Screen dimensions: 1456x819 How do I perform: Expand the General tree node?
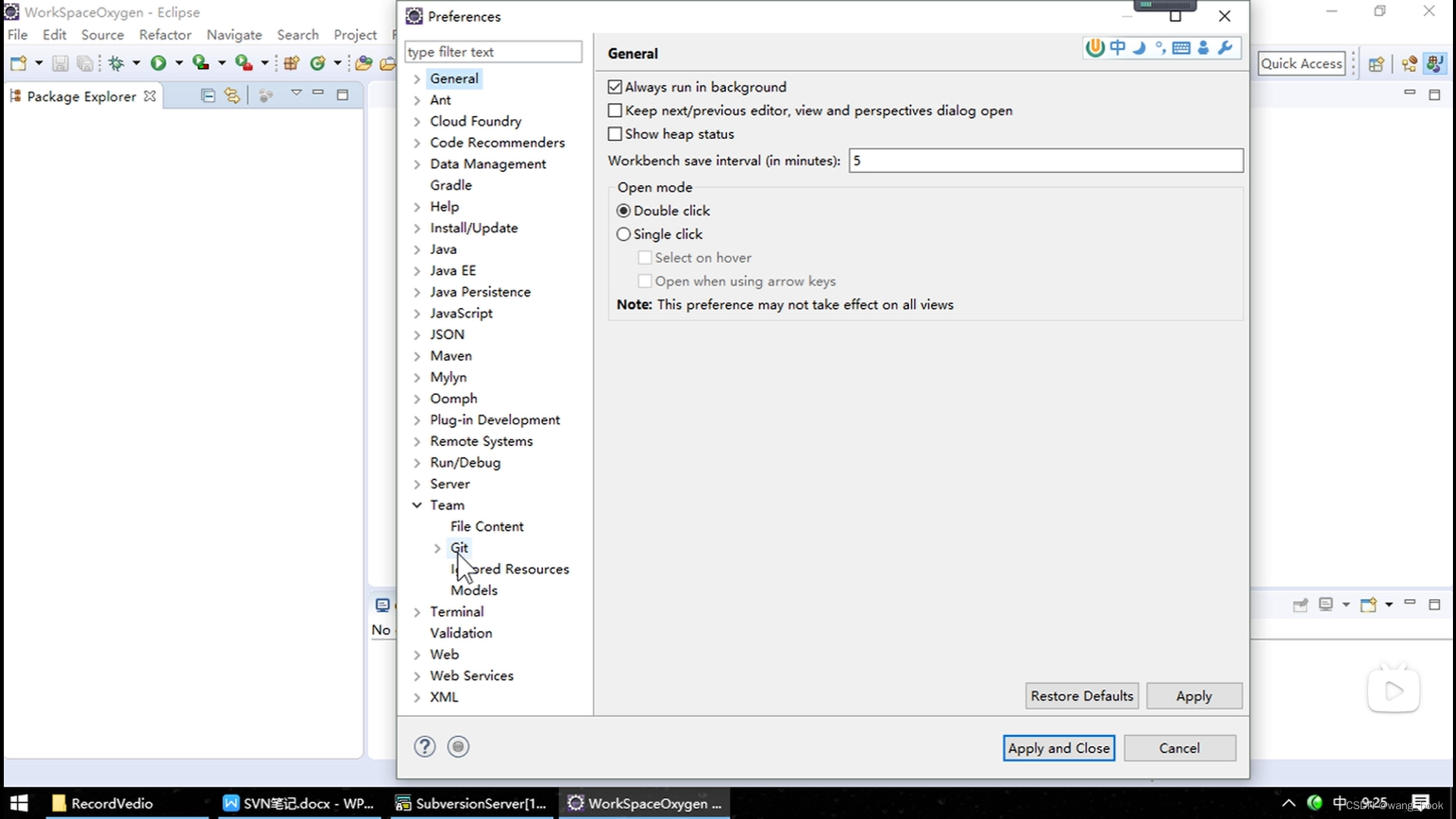417,79
